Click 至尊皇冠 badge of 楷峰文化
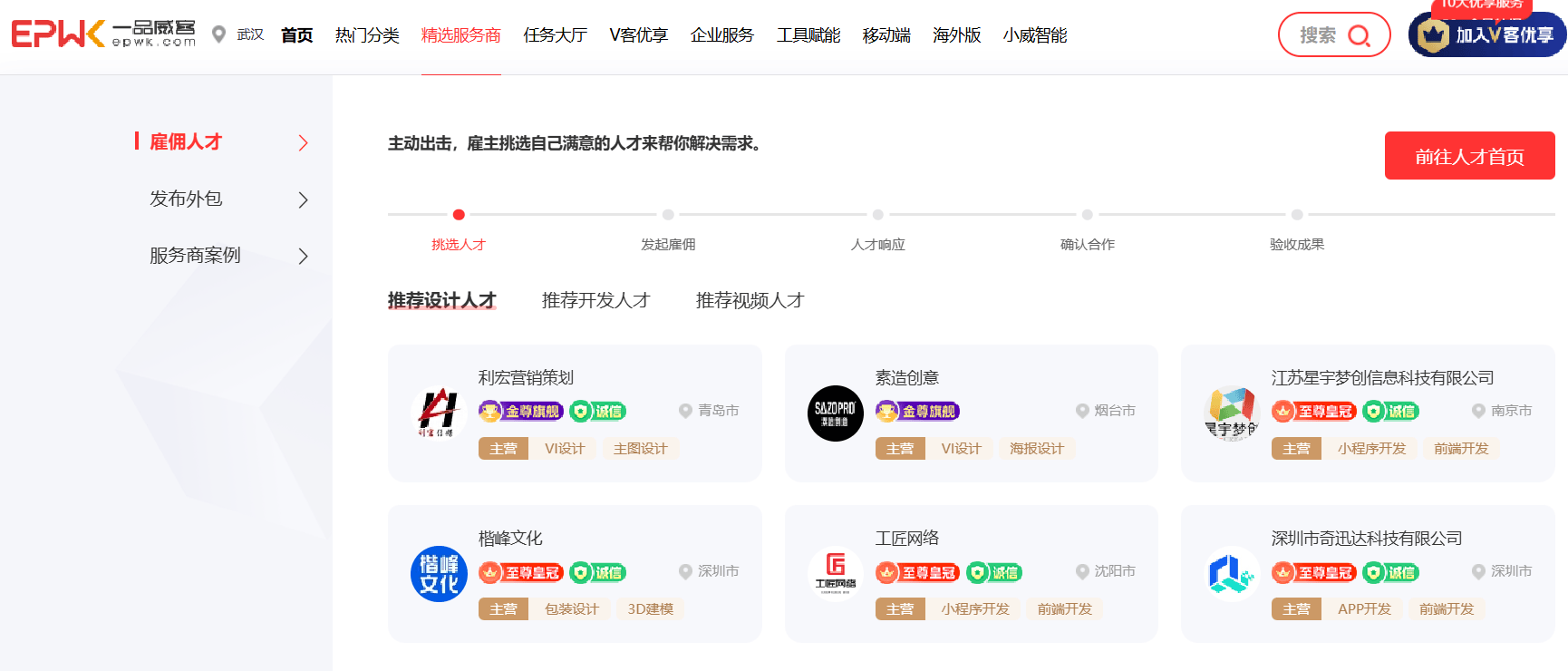The image size is (1568, 671). click(521, 572)
